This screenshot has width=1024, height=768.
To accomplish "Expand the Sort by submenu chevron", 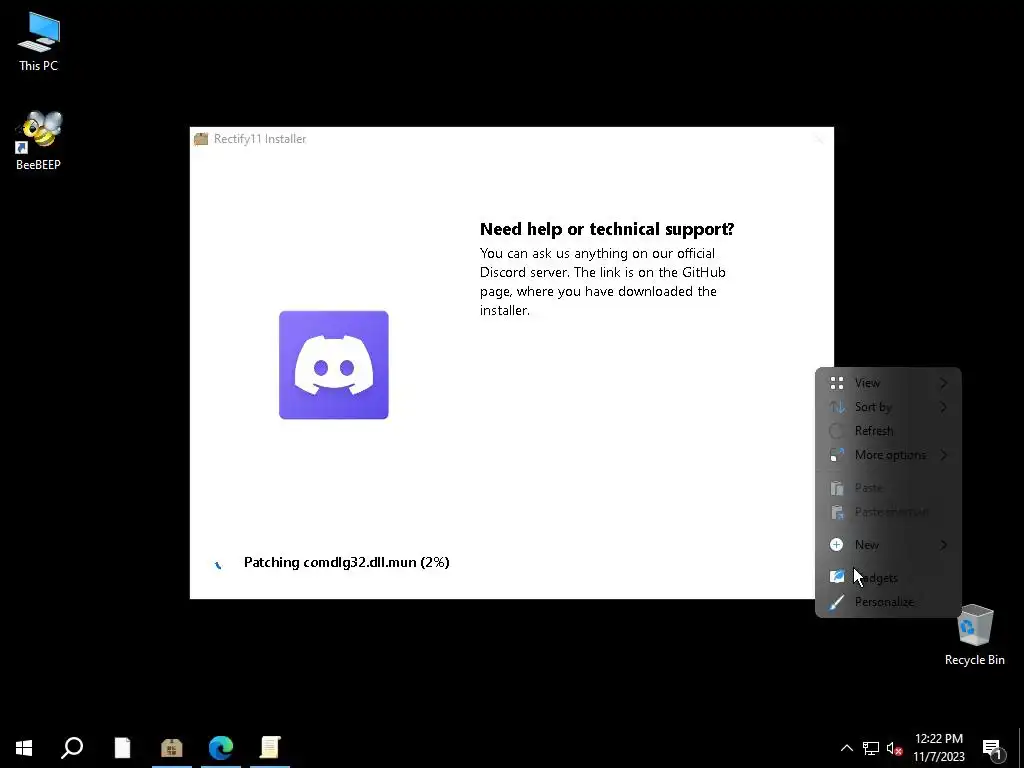I will coord(944,407).
